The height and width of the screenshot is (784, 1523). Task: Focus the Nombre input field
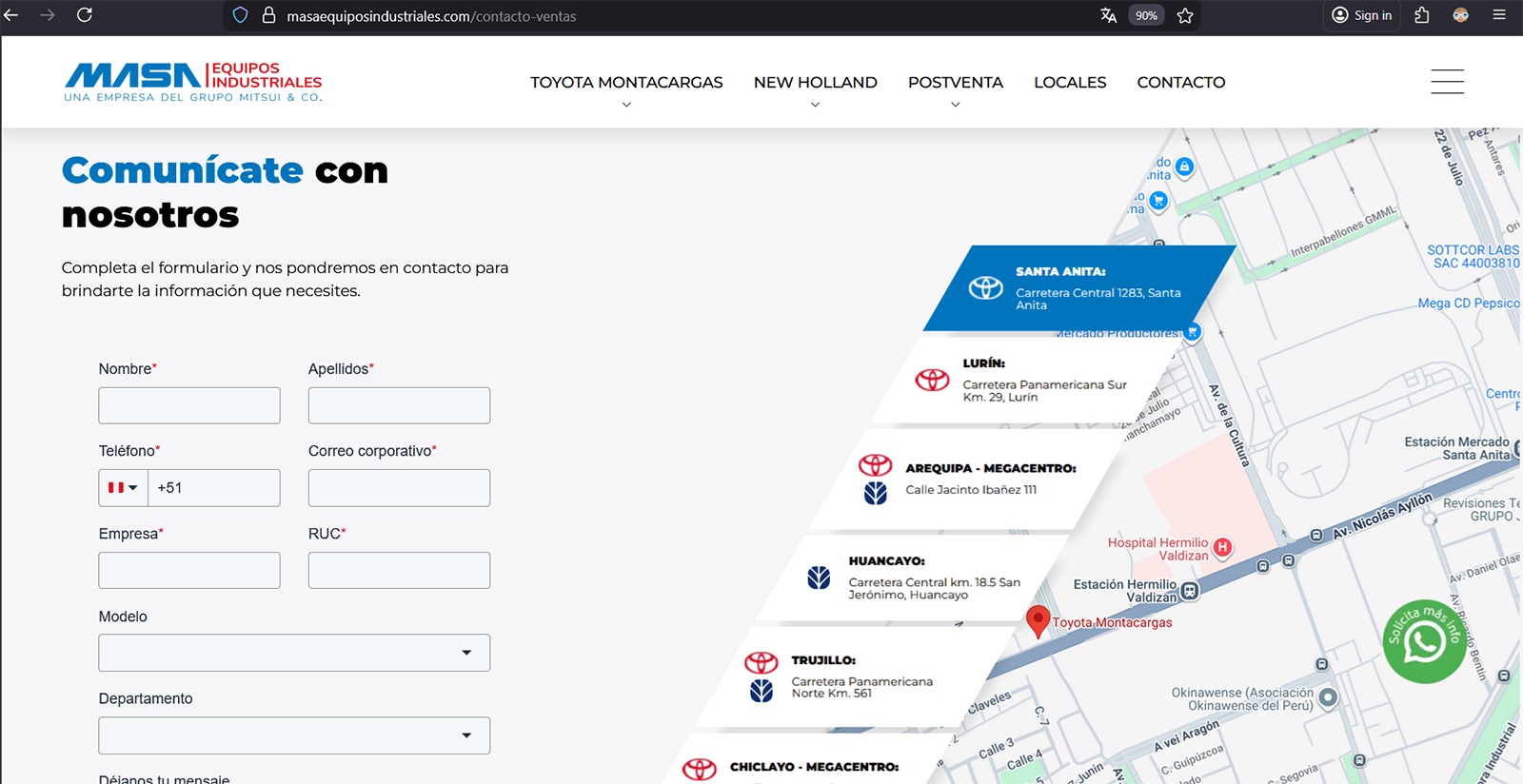(x=189, y=405)
